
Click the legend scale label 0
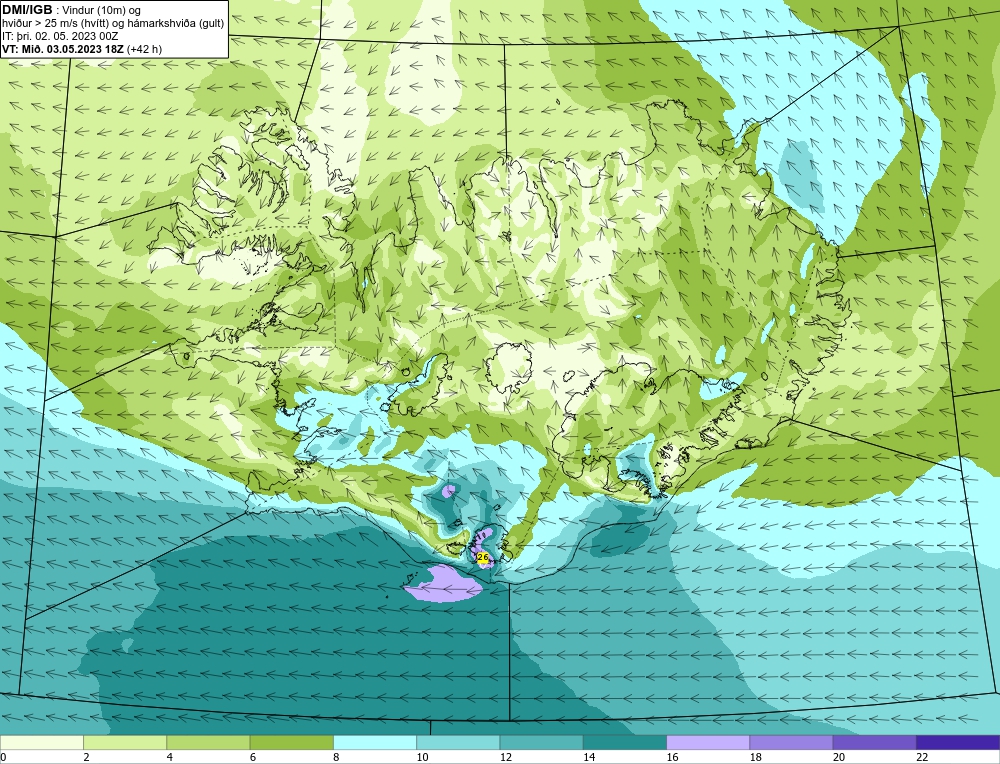coord(3,757)
